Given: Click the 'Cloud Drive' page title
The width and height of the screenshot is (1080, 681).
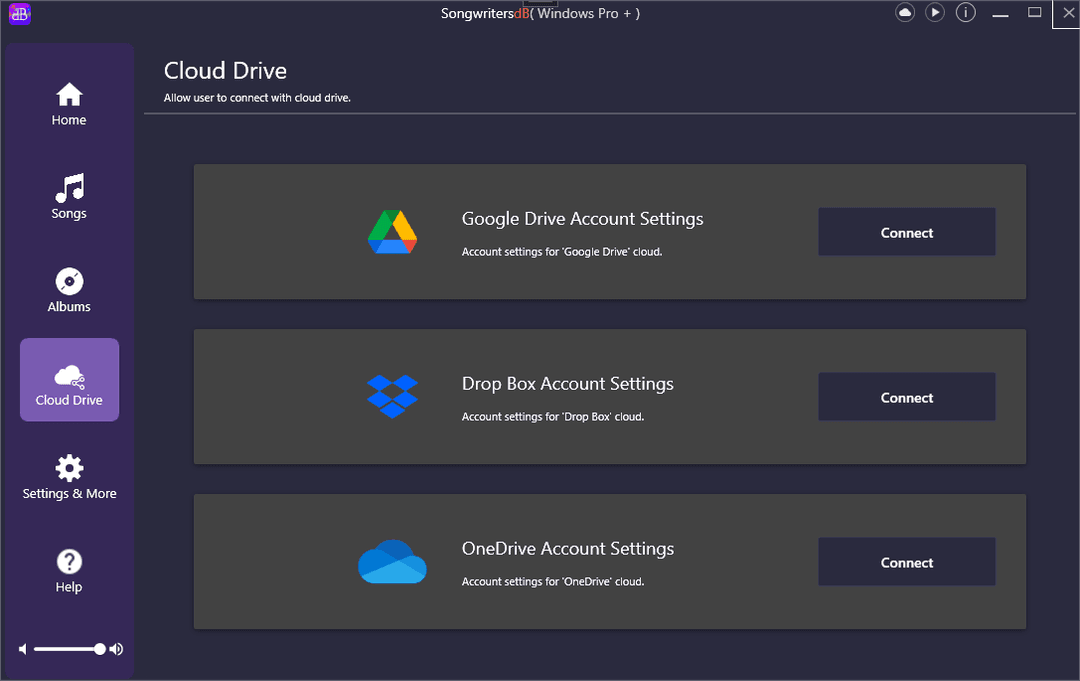Looking at the screenshot, I should tap(225, 71).
